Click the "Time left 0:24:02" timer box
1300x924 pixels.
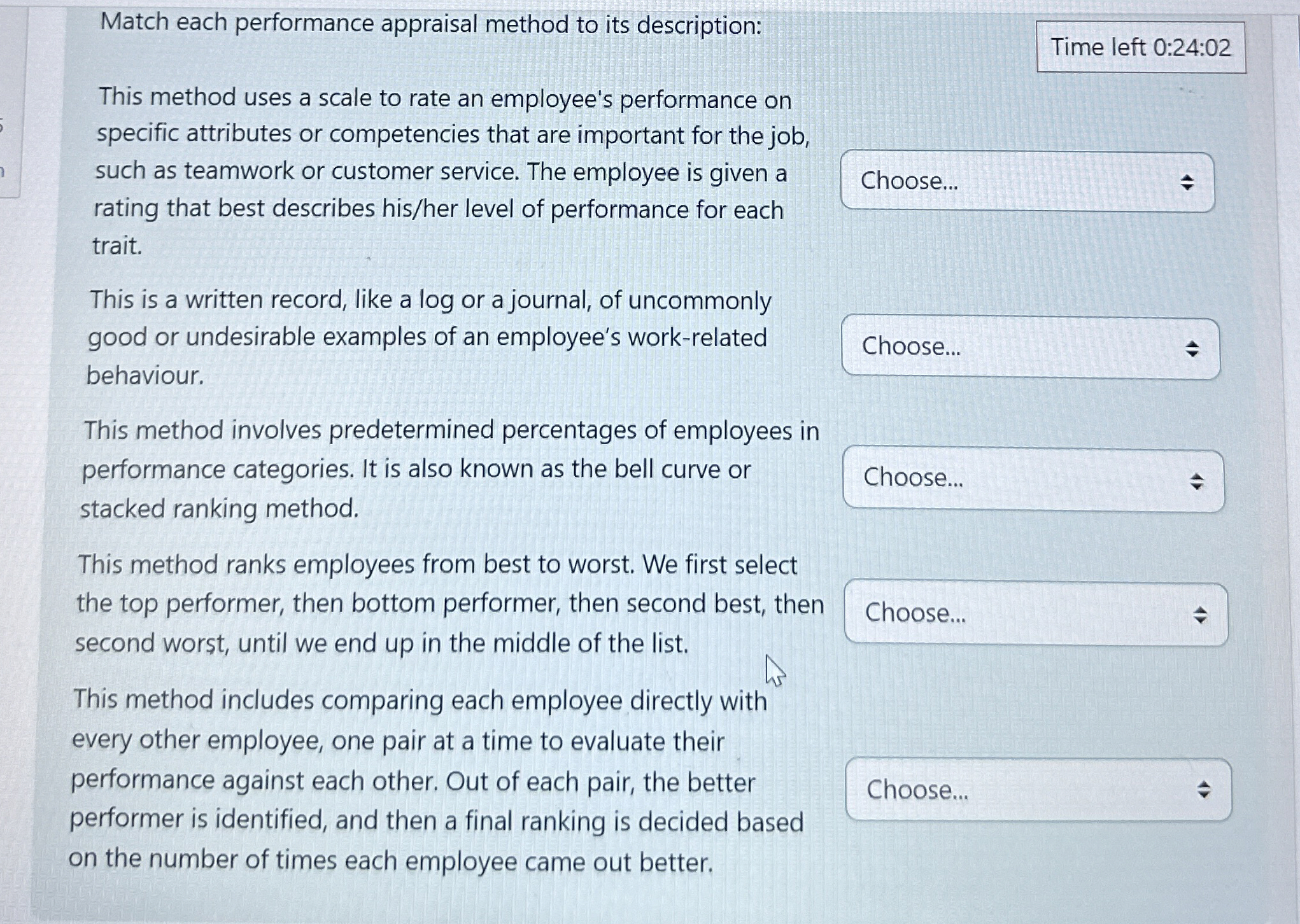(x=1141, y=47)
